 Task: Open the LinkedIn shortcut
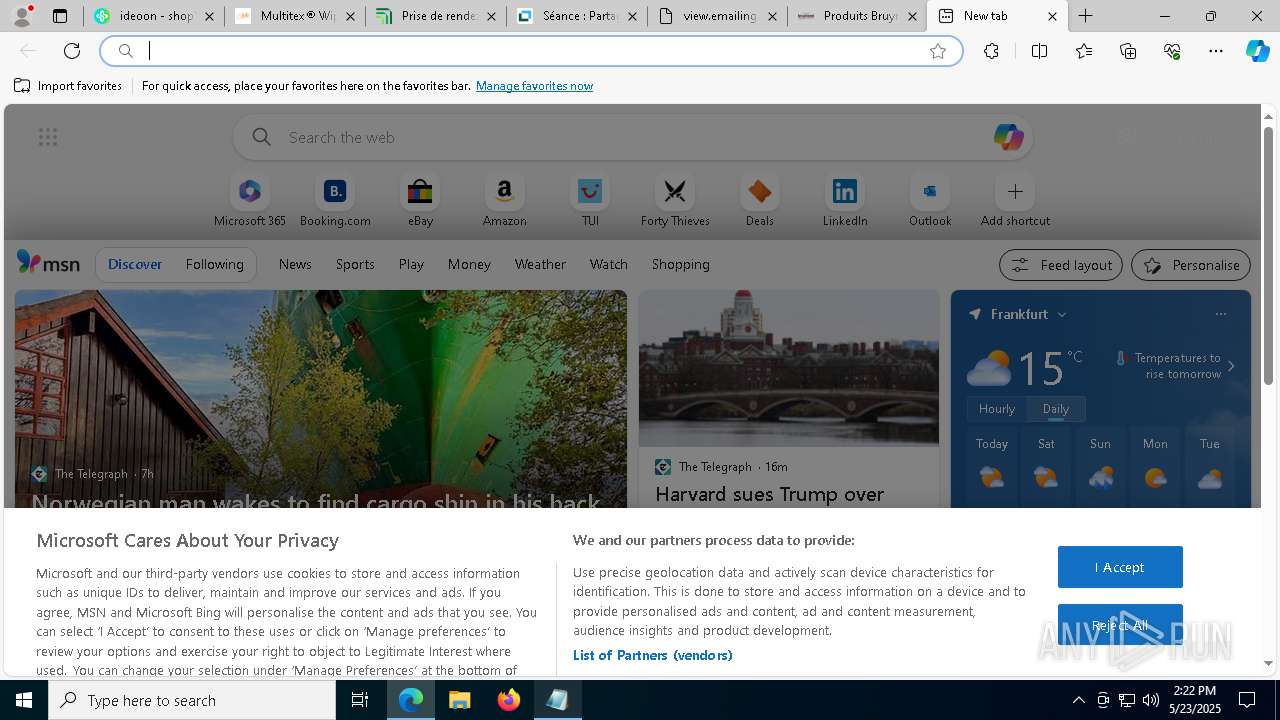(845, 201)
